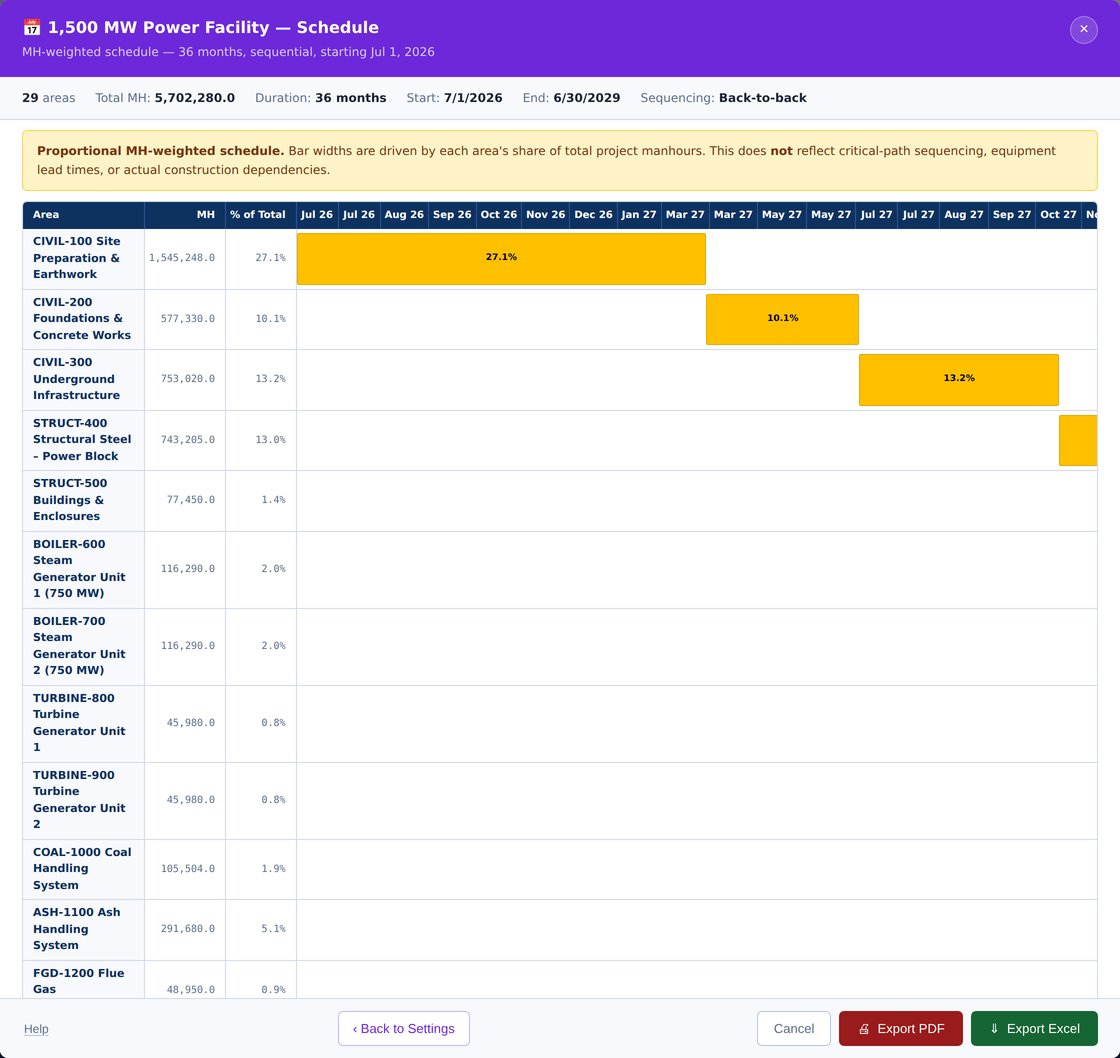
Task: Select the 27.1% CIVIL-100 Gantt bar
Action: [x=501, y=259]
